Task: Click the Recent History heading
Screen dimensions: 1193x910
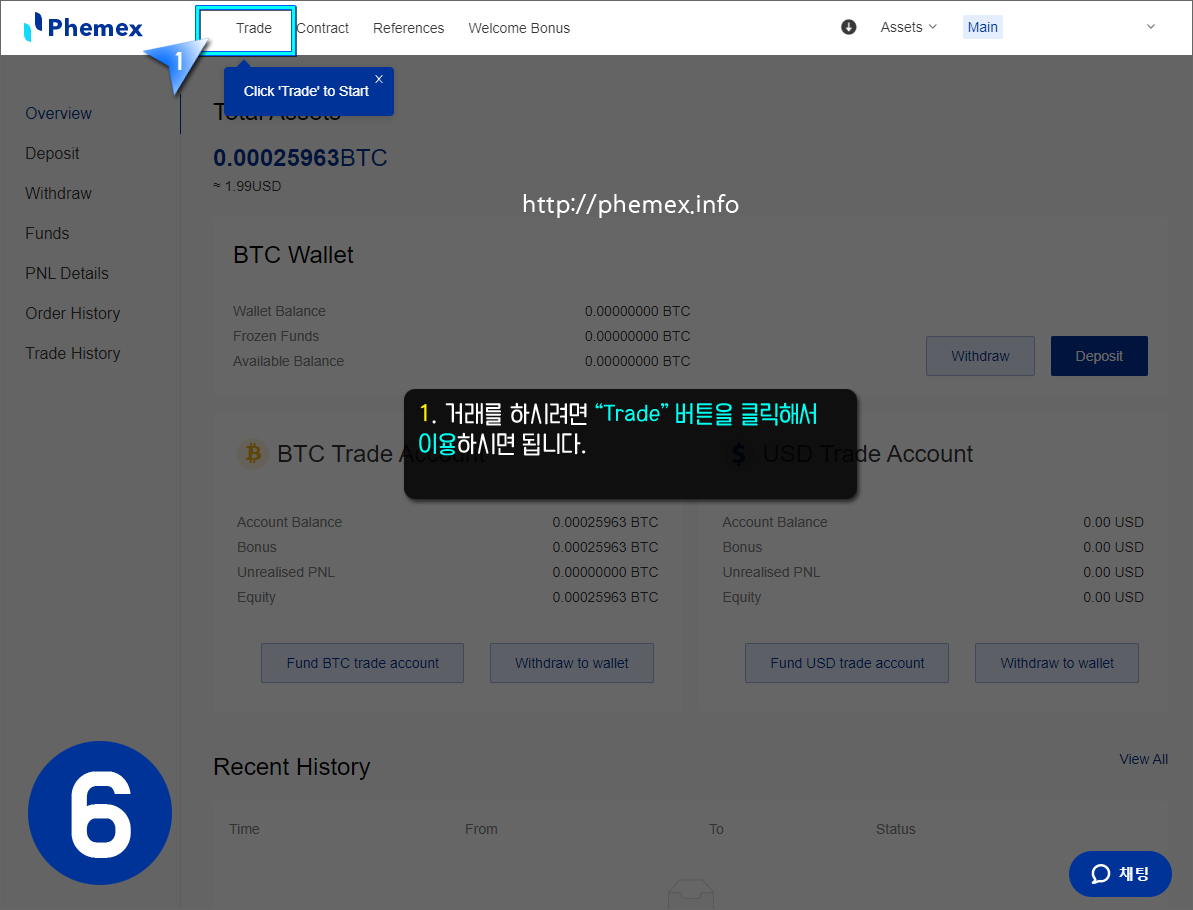Action: pos(291,767)
